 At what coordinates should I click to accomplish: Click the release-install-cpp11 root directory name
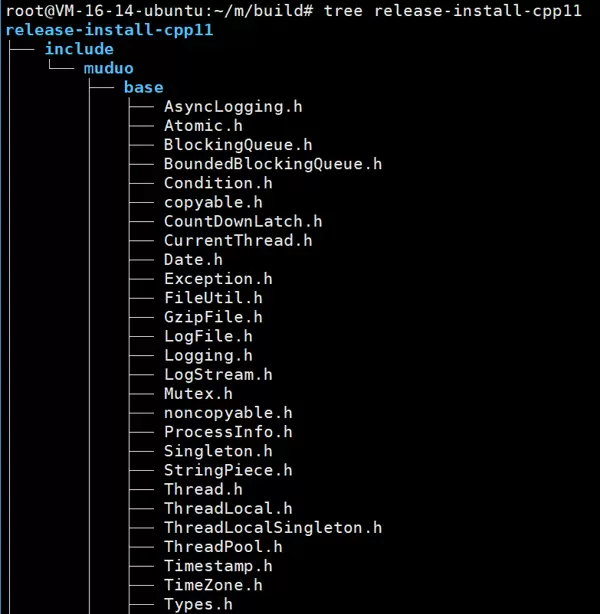108,30
